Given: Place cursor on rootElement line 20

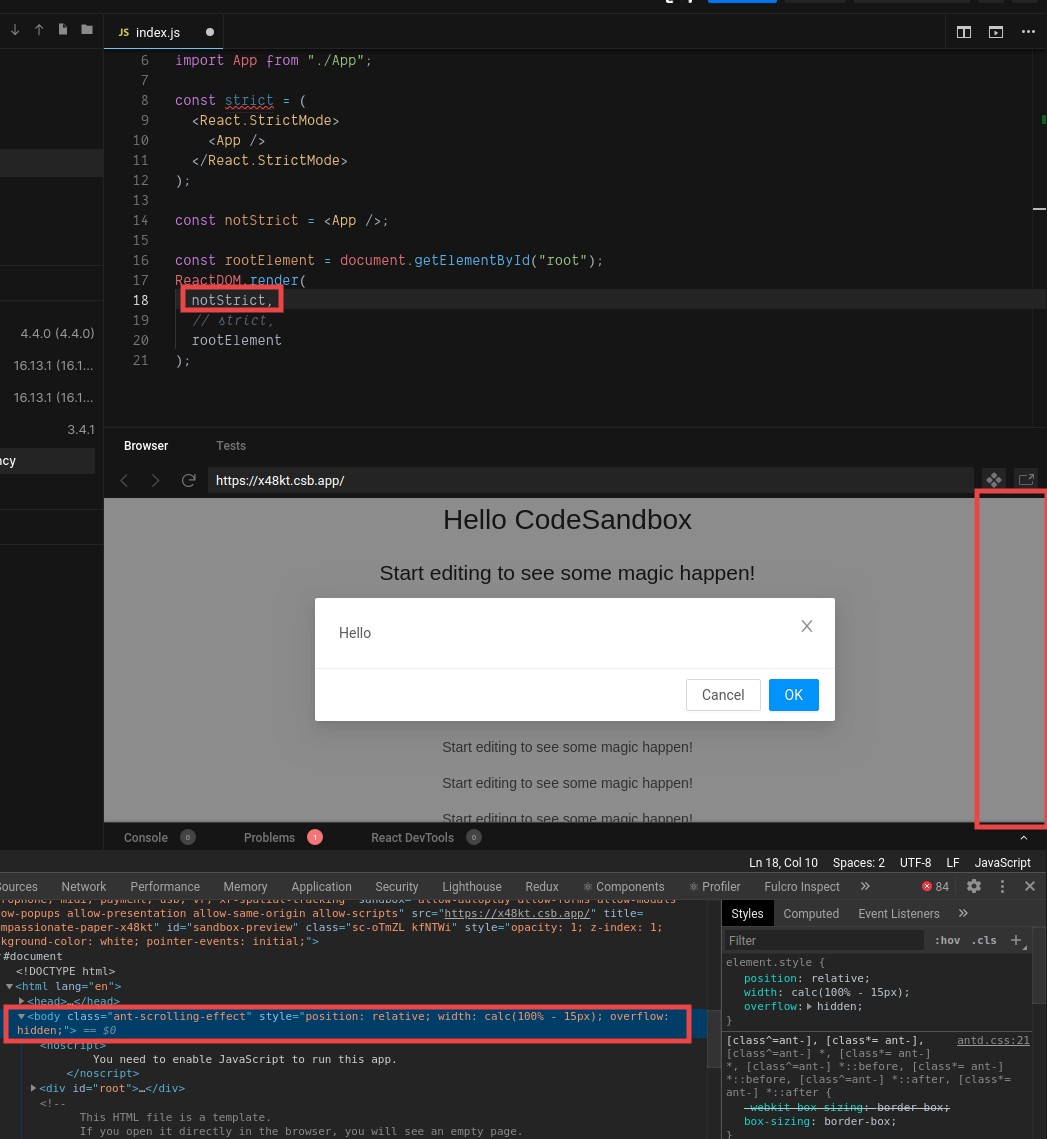Looking at the screenshot, I should (x=236, y=340).
